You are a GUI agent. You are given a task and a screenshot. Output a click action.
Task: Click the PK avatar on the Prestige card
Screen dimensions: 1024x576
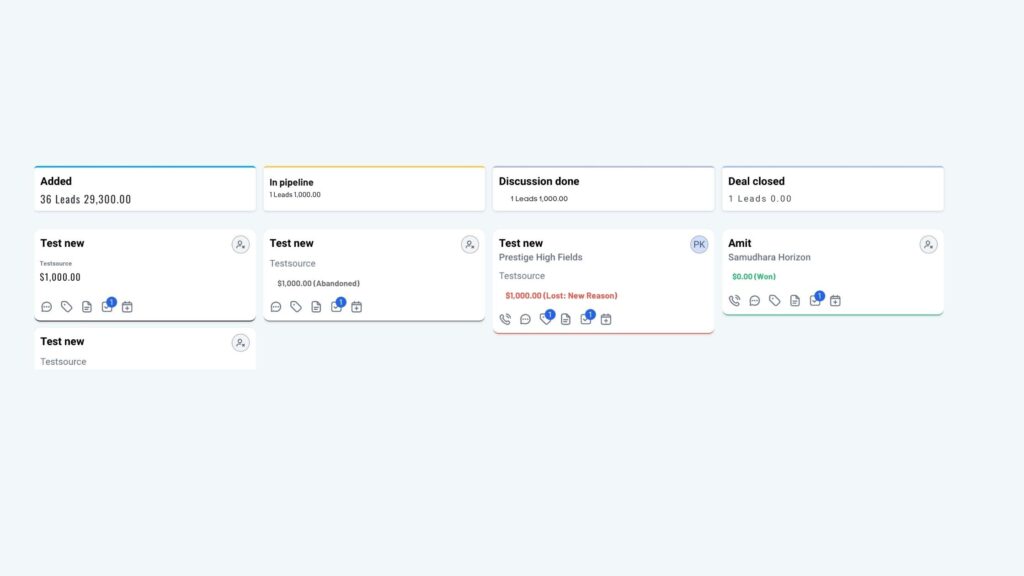pos(699,244)
